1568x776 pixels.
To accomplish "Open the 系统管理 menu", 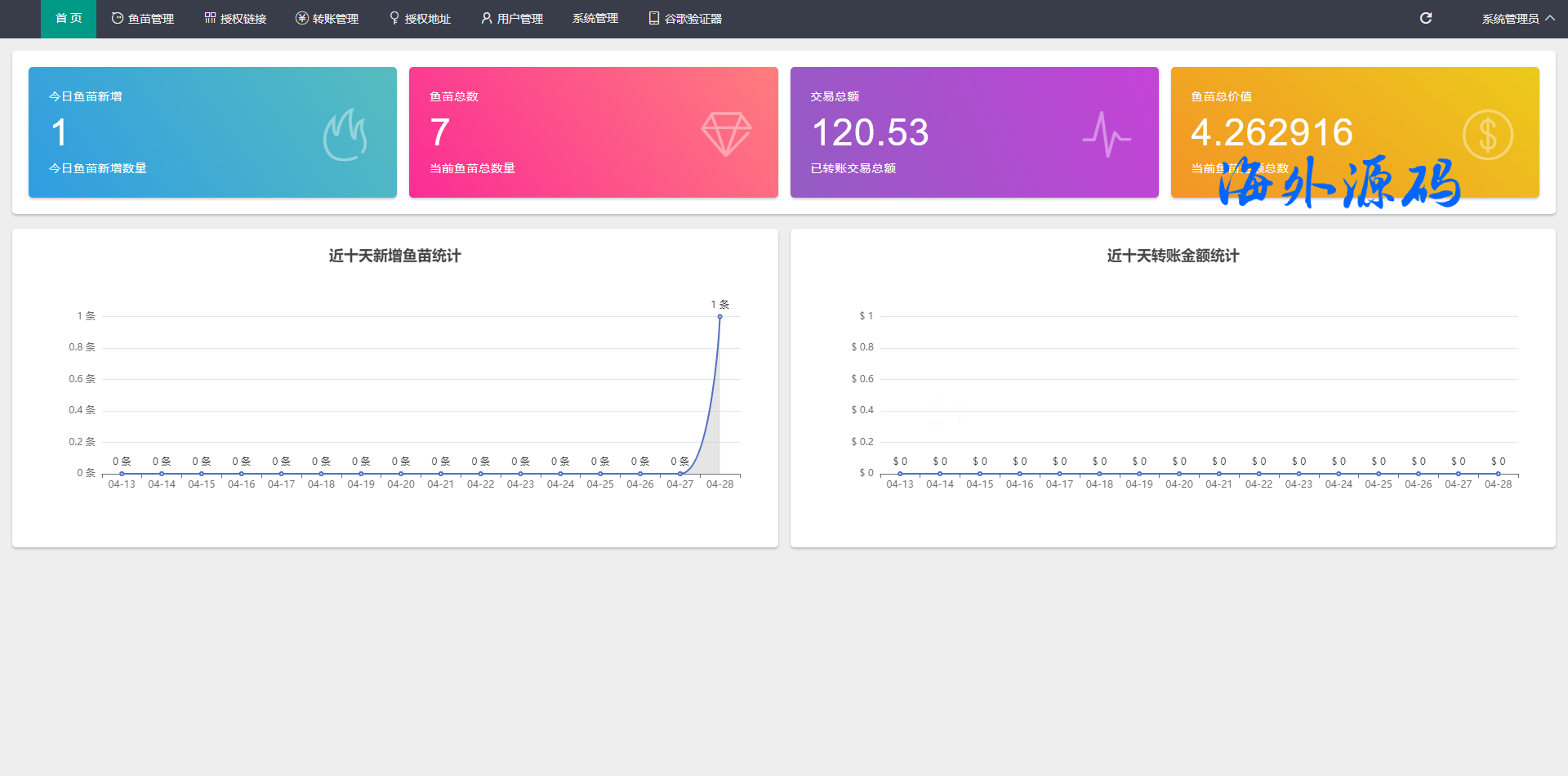I will 595,19.
